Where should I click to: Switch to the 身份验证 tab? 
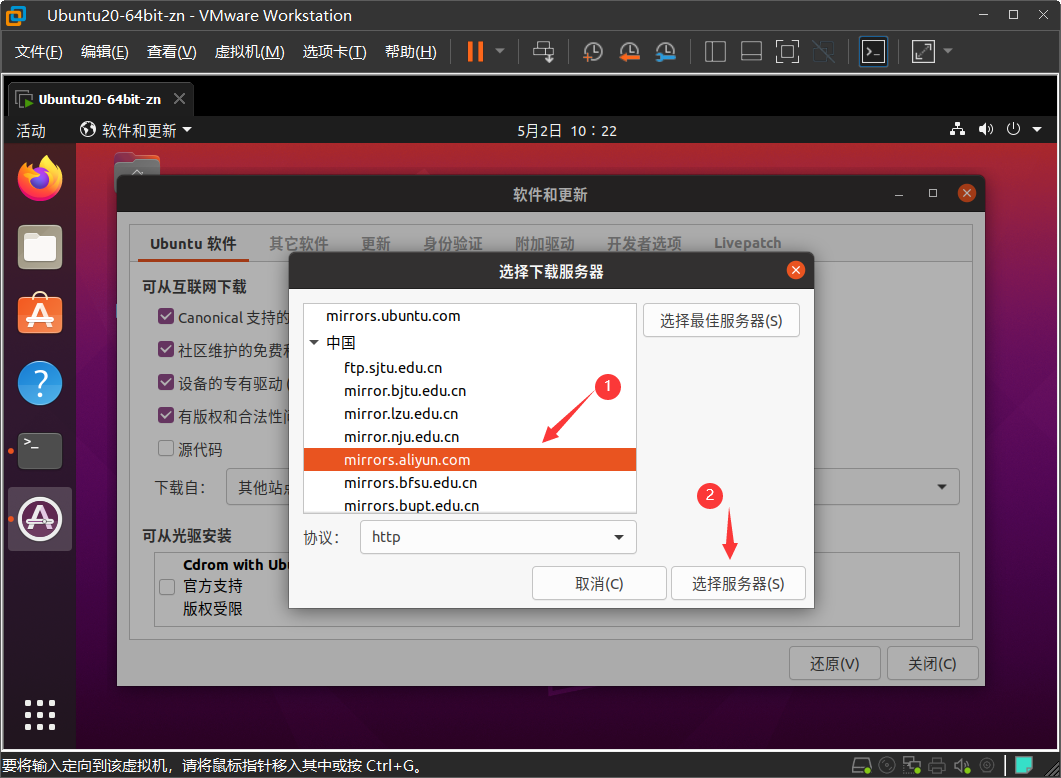[x=453, y=244]
